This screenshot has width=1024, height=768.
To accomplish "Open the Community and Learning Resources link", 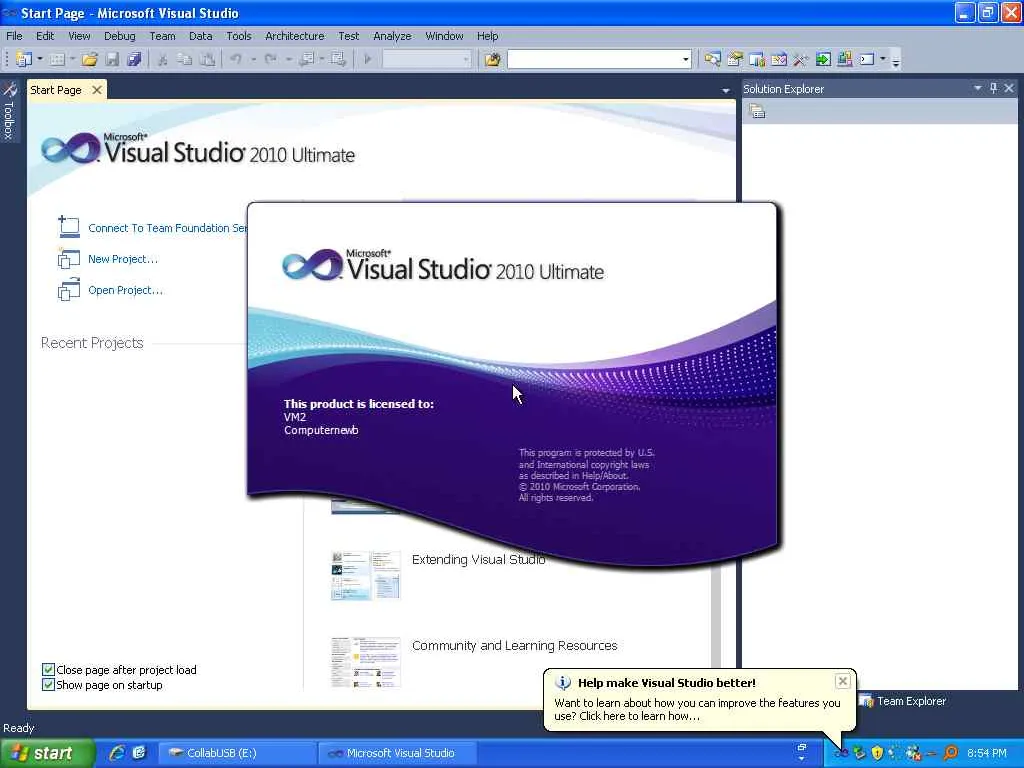I will pos(515,646).
